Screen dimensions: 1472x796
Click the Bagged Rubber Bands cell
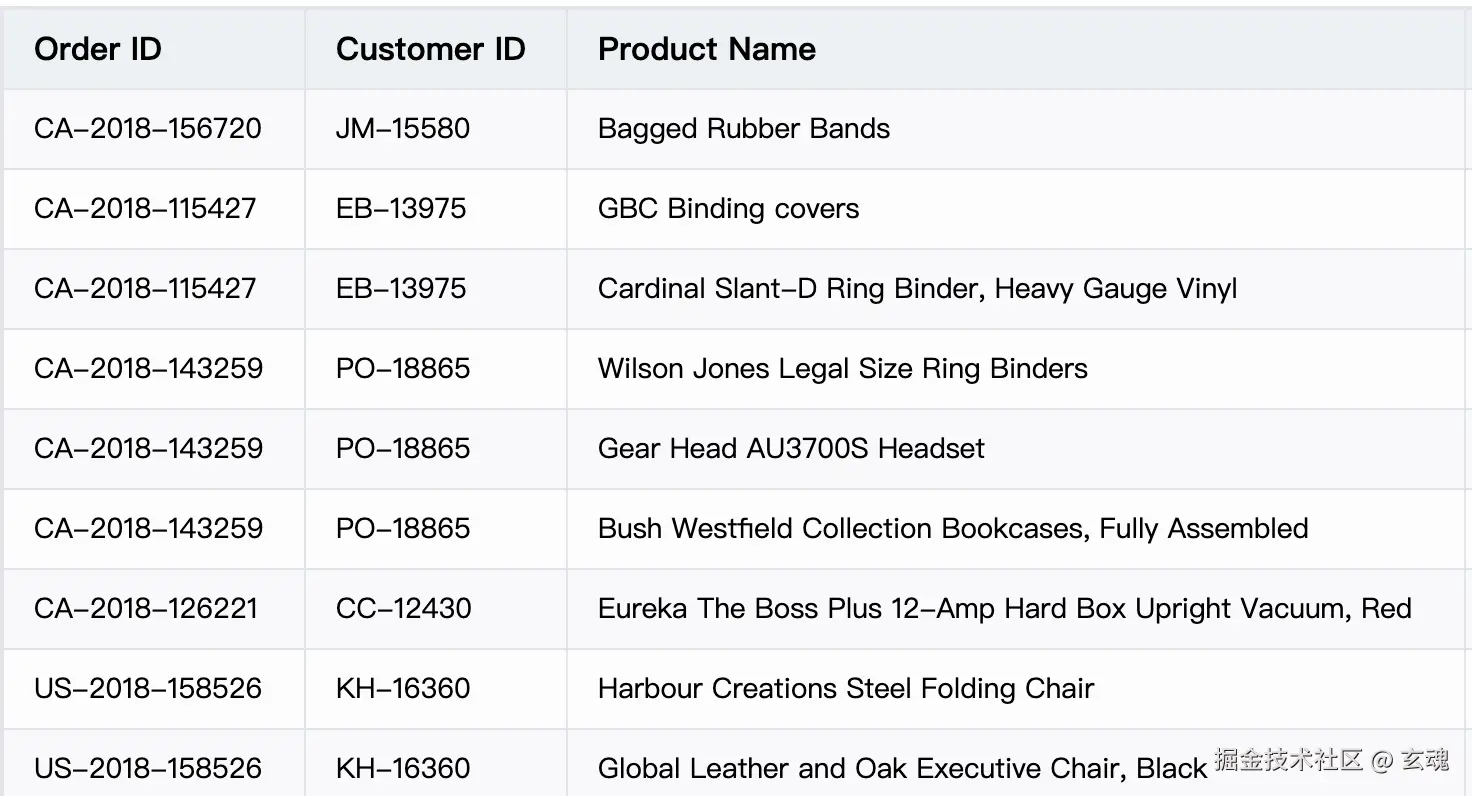[743, 129]
